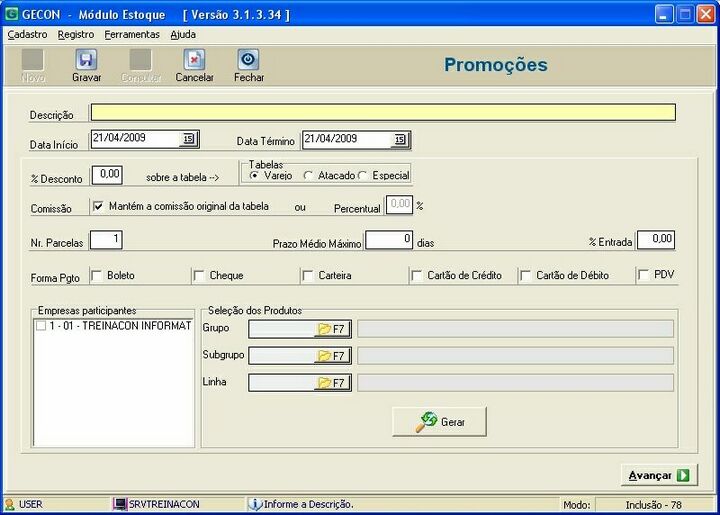
Task: Open the Linha F7 folder lookup
Action: coord(332,383)
